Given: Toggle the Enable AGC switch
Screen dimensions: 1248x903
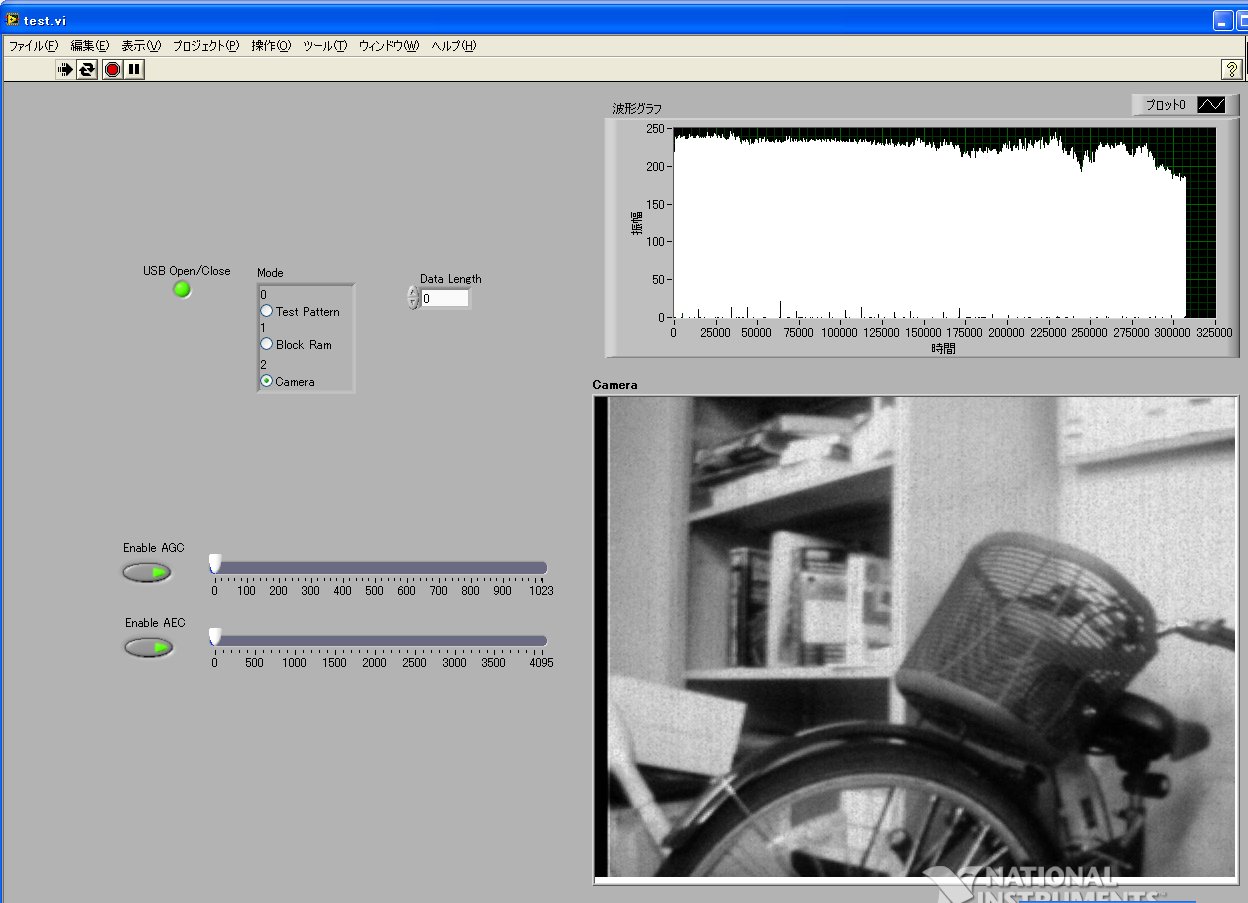Looking at the screenshot, I should pos(147,572).
